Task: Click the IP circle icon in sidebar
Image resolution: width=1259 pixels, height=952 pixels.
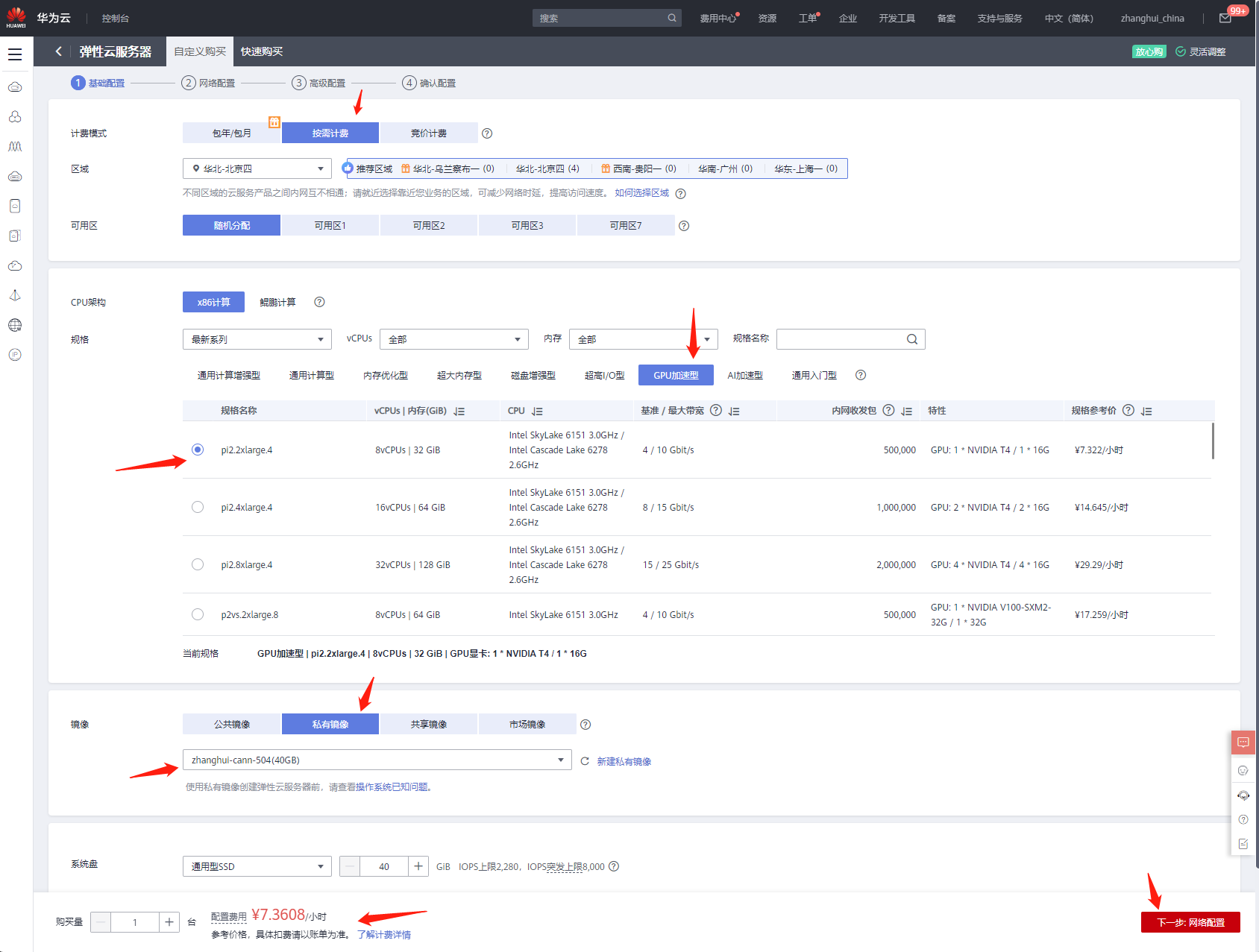Action: (x=15, y=355)
